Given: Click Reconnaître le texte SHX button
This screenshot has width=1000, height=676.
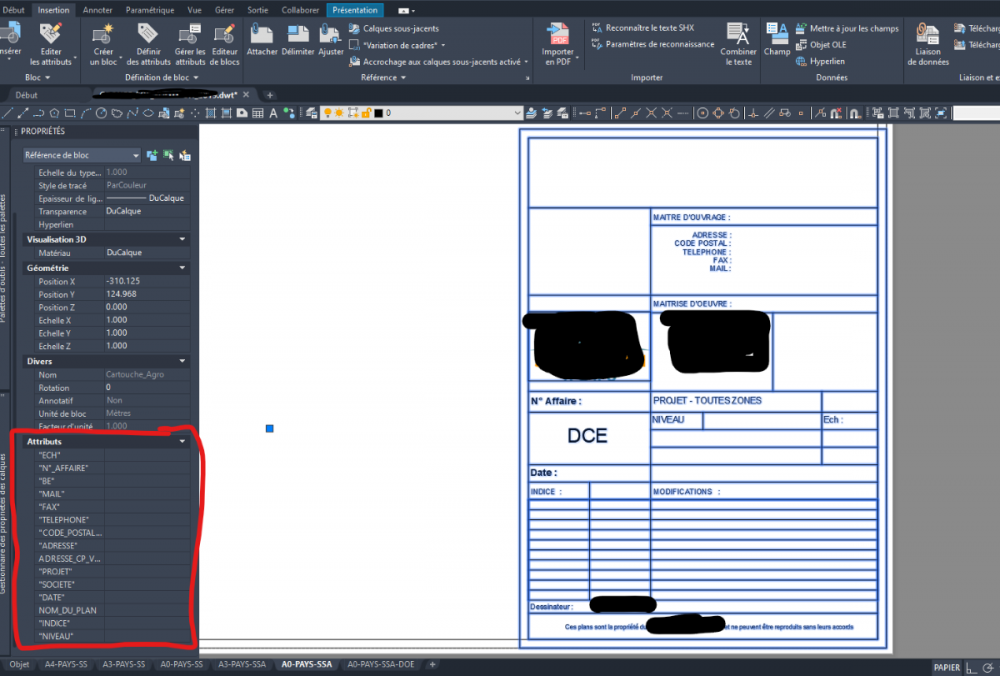Looking at the screenshot, I should point(643,28).
